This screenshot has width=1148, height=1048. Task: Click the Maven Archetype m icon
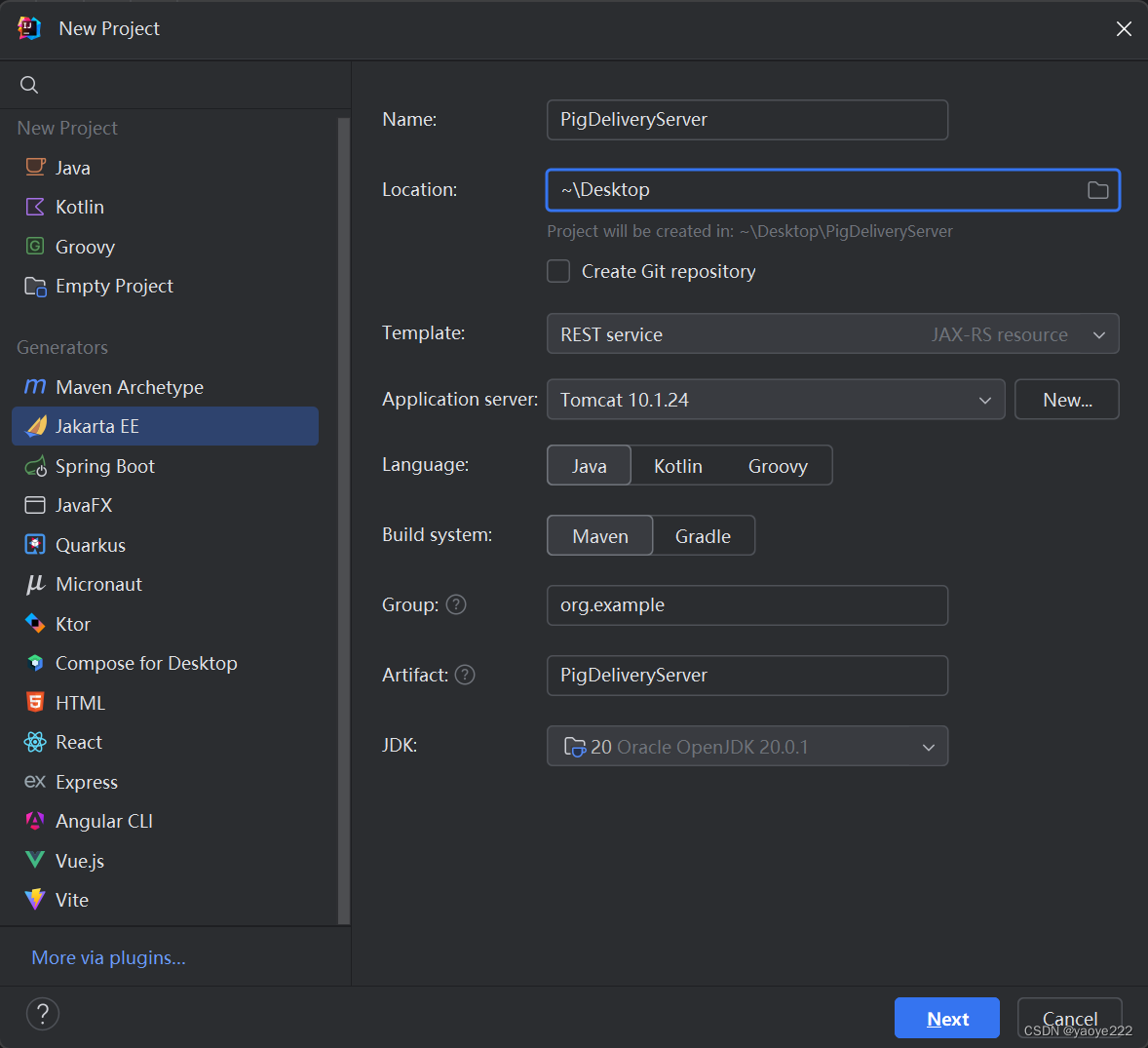(x=35, y=386)
